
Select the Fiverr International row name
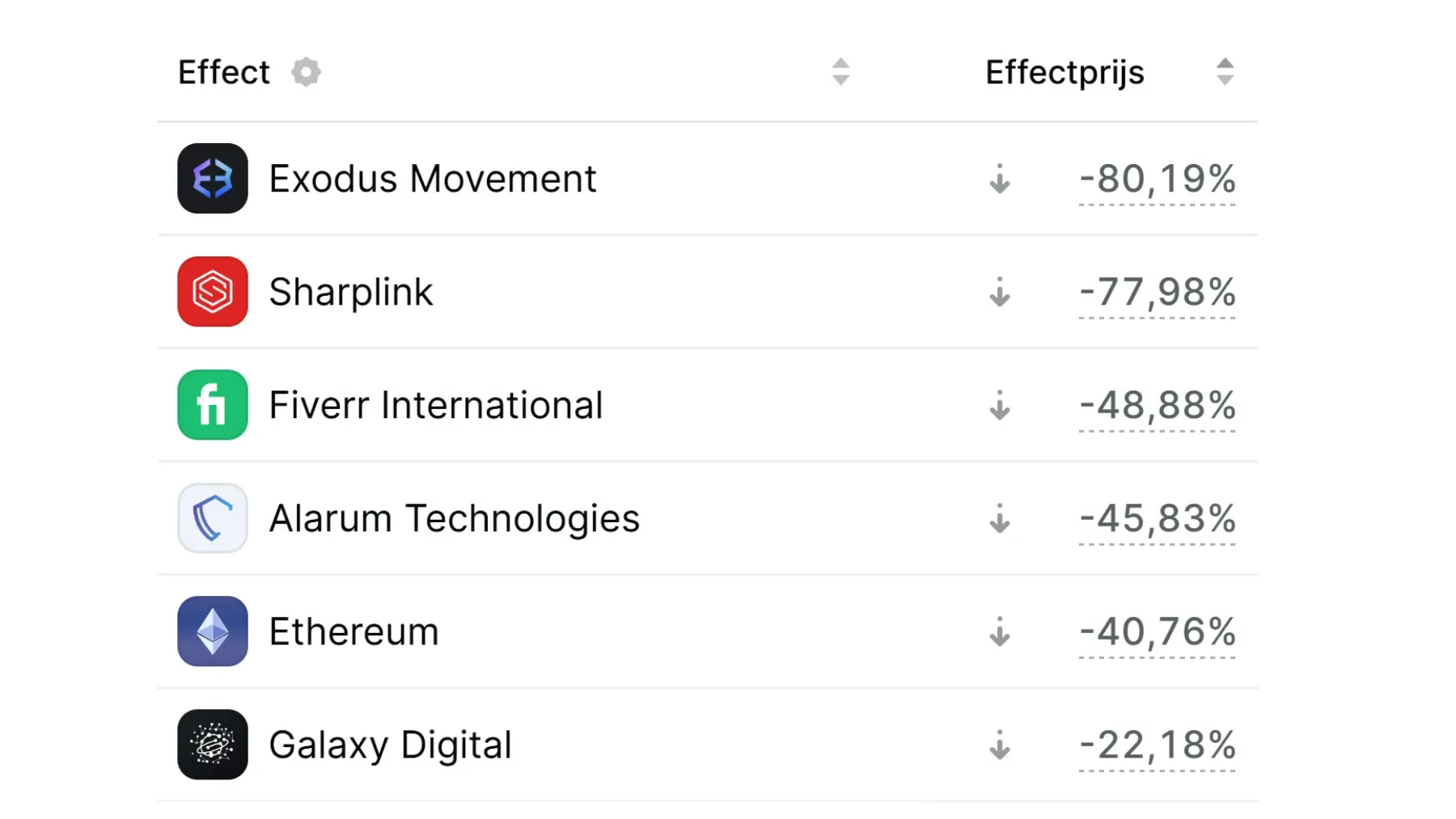tap(436, 405)
